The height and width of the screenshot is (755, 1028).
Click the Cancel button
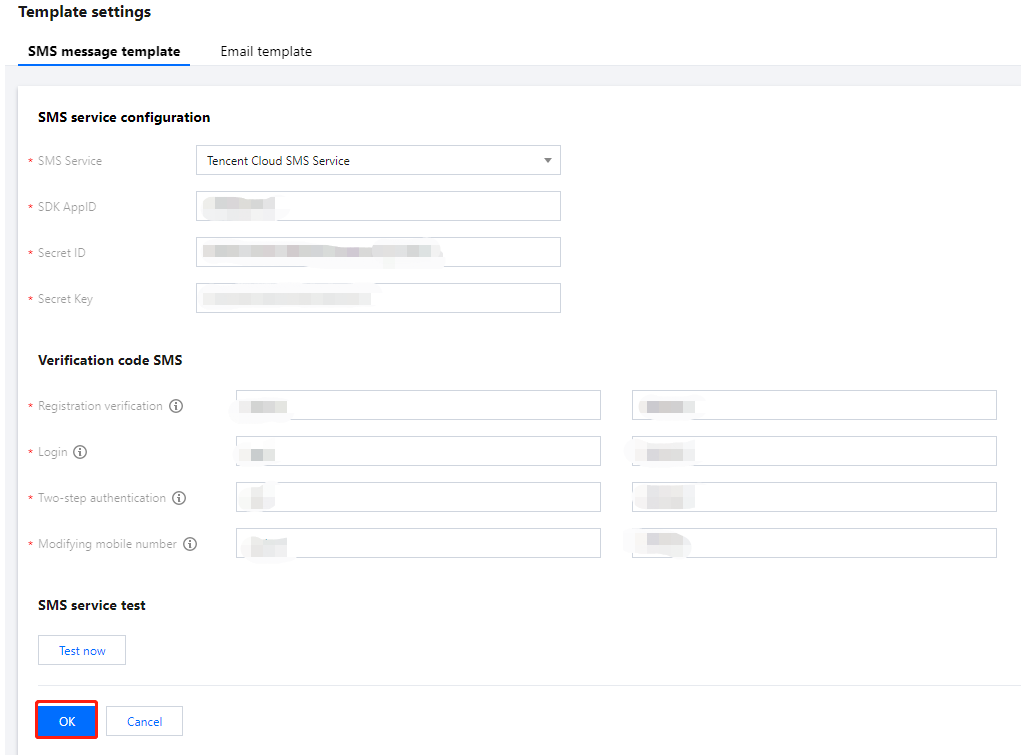tap(144, 721)
